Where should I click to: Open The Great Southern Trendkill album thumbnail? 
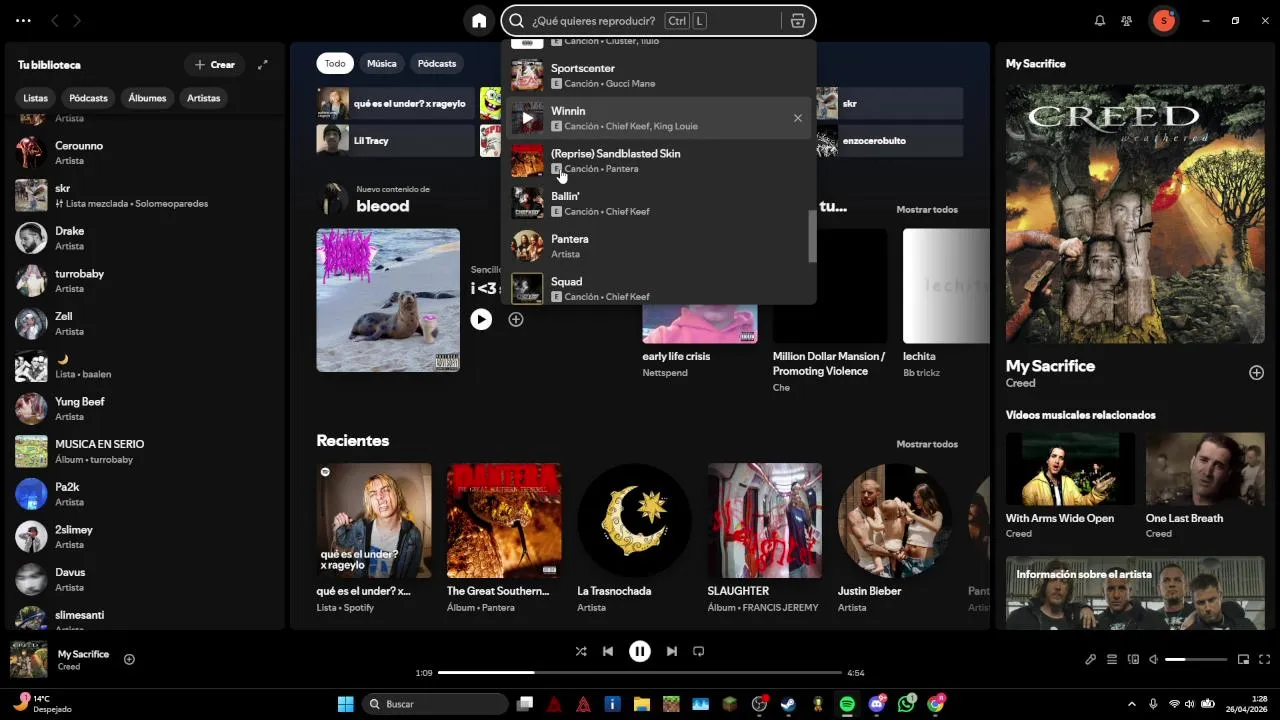pos(504,520)
